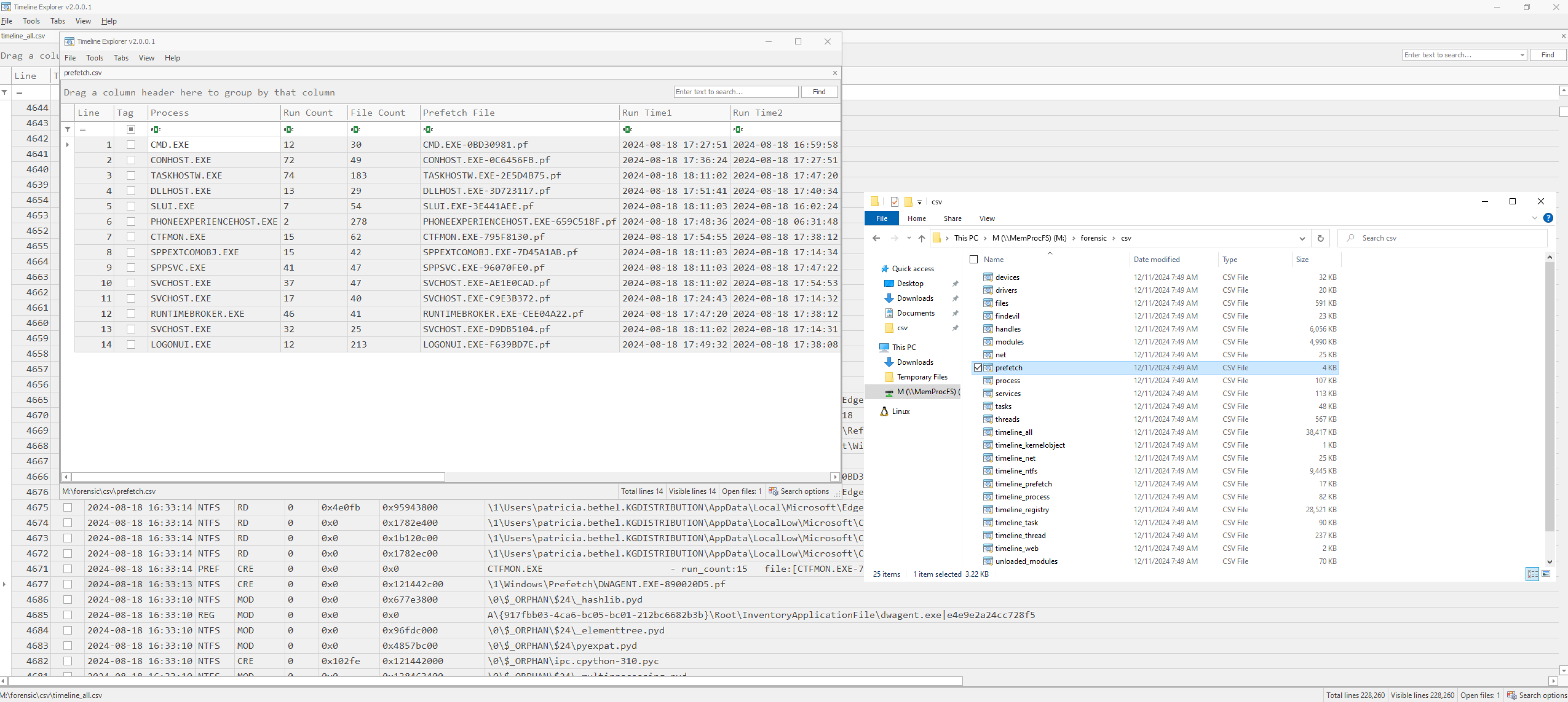Switch to the Share ribbon tab
This screenshot has height=702, width=1568.
click(952, 218)
